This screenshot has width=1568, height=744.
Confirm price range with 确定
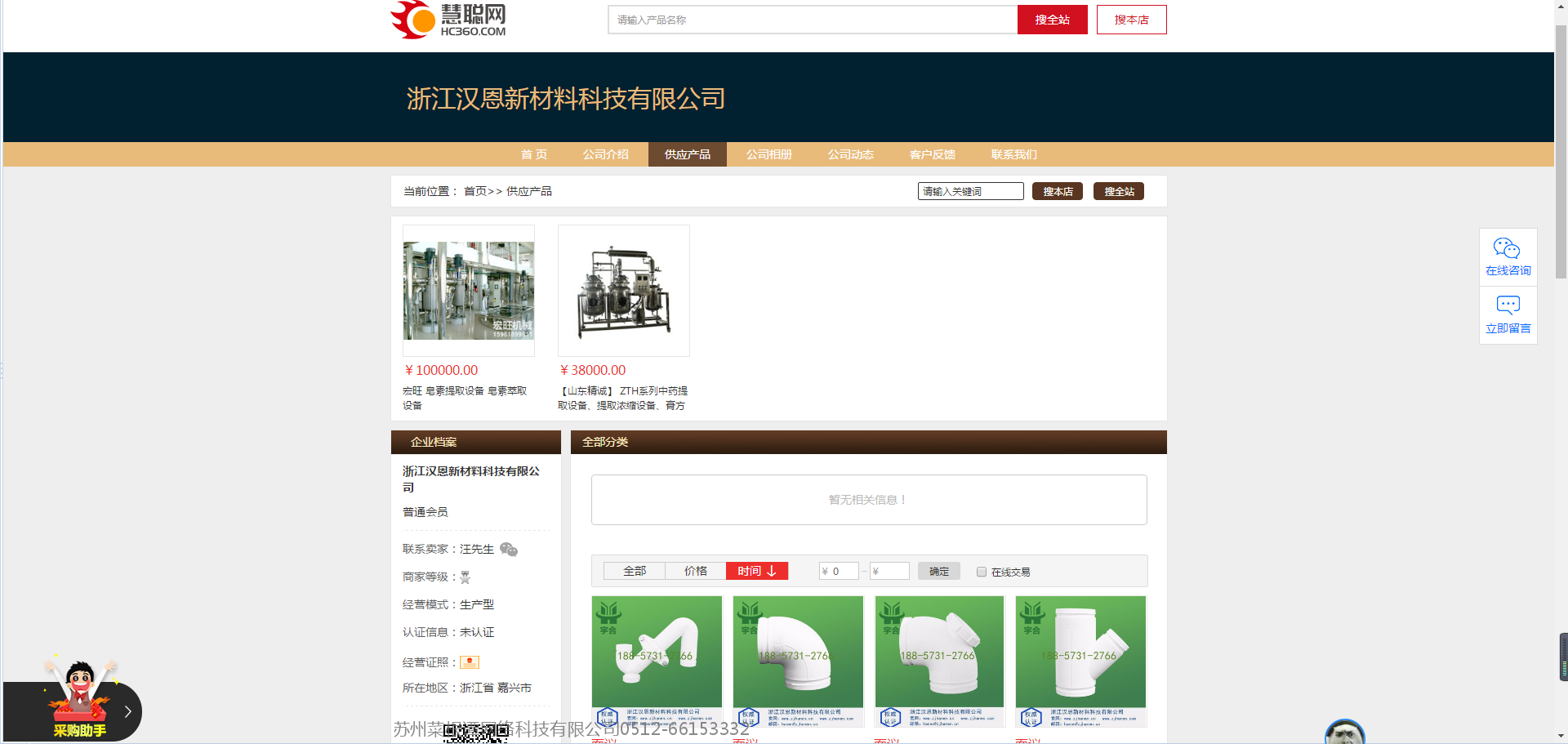[939, 571]
